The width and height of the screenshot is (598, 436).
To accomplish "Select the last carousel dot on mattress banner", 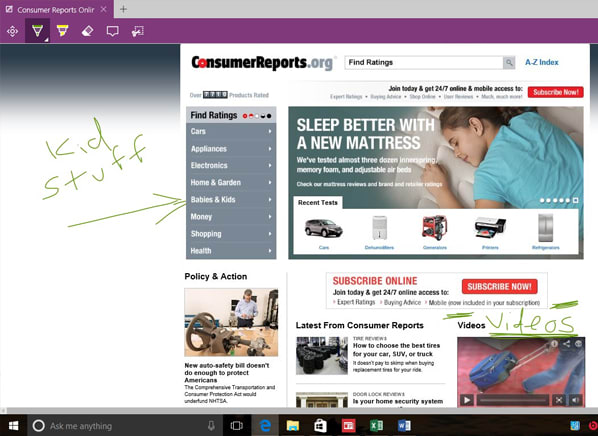I will click(x=575, y=200).
